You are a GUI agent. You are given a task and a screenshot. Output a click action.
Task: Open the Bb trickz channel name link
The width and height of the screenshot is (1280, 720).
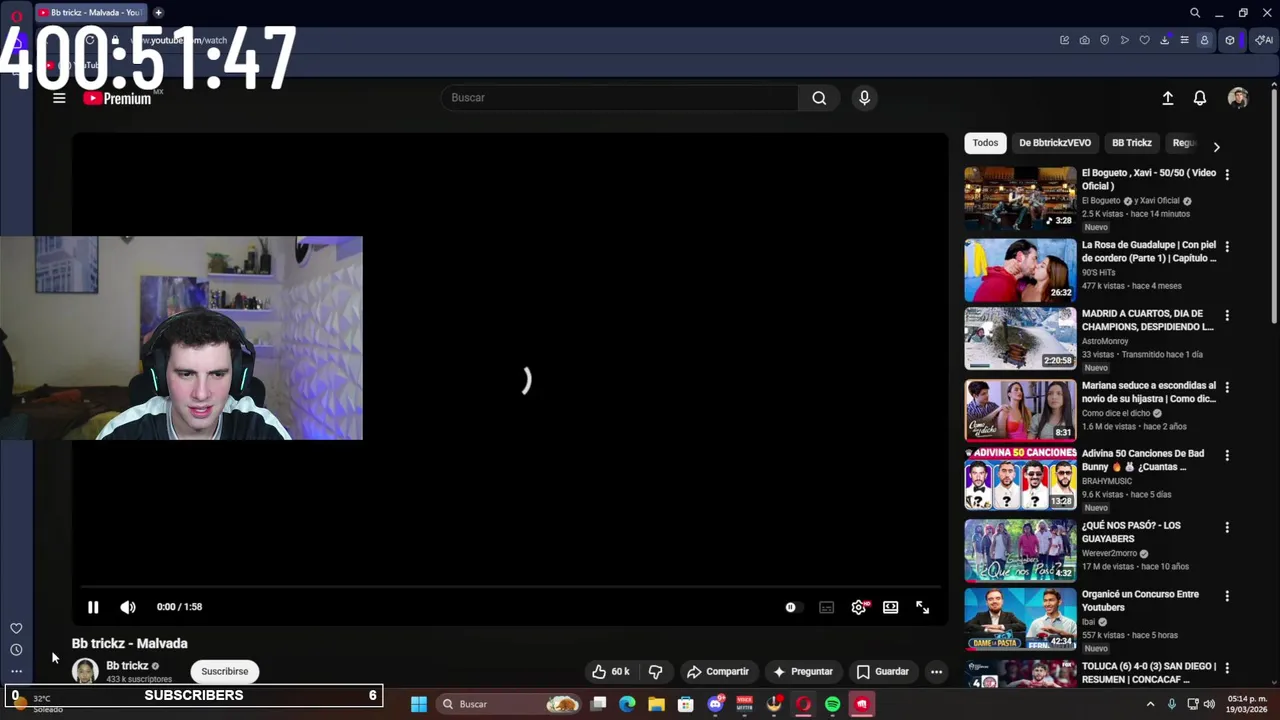(127, 666)
